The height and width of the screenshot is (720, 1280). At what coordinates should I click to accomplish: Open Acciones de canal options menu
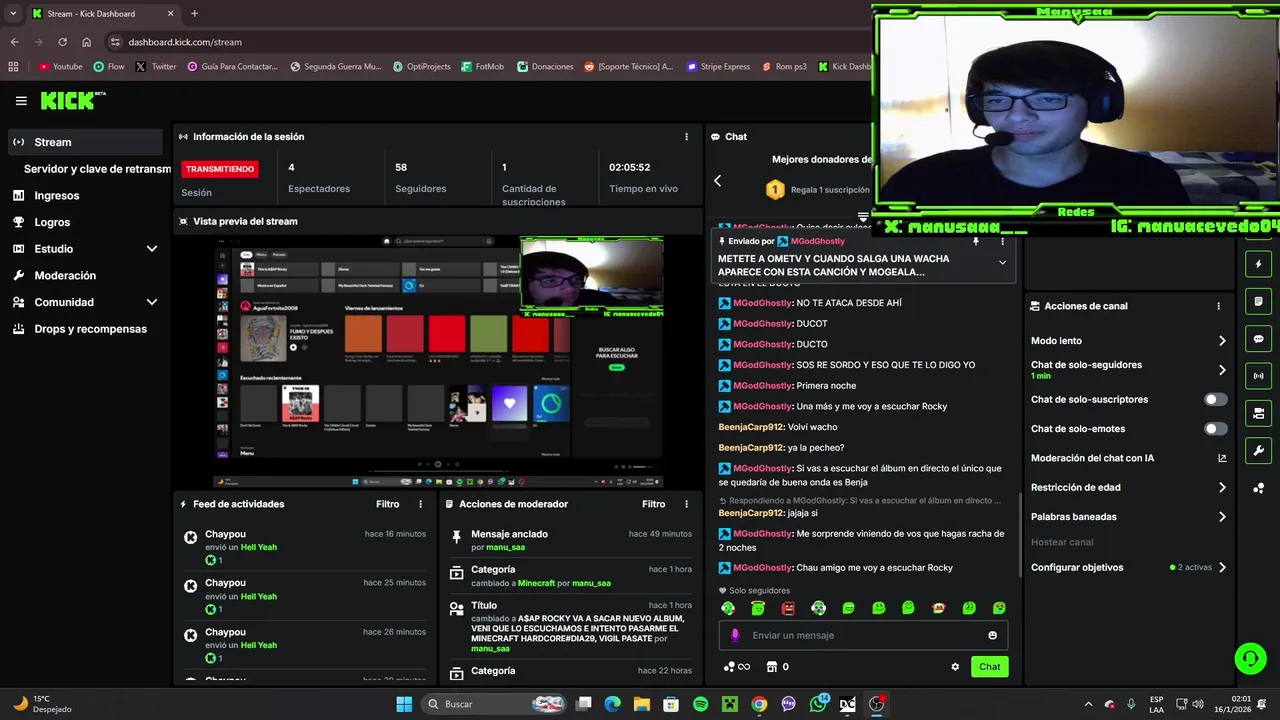tap(1218, 306)
